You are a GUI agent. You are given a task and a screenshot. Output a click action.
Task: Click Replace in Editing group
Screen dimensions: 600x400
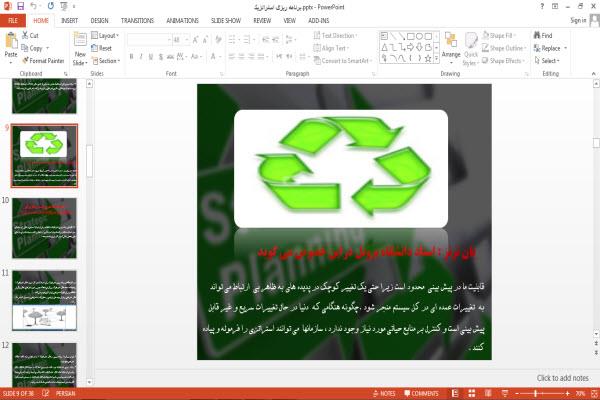(547, 48)
